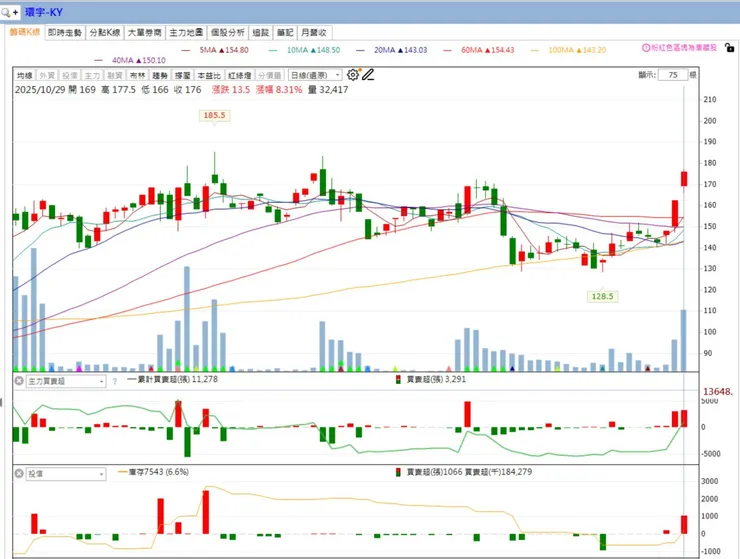The image size is (740, 559).
Task: Switch to the 個股分析 tab
Action: pos(227,33)
